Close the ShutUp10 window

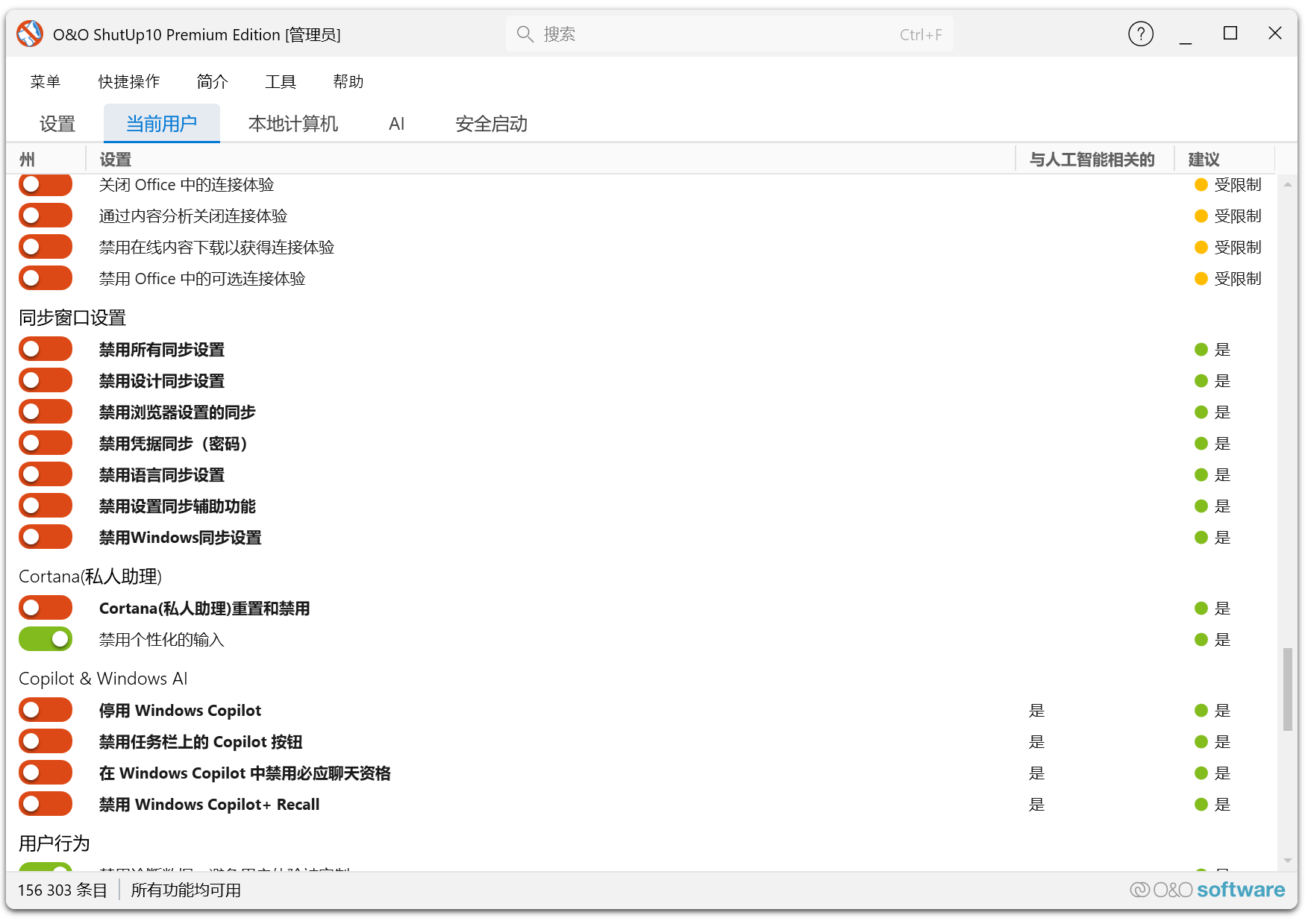(1275, 34)
